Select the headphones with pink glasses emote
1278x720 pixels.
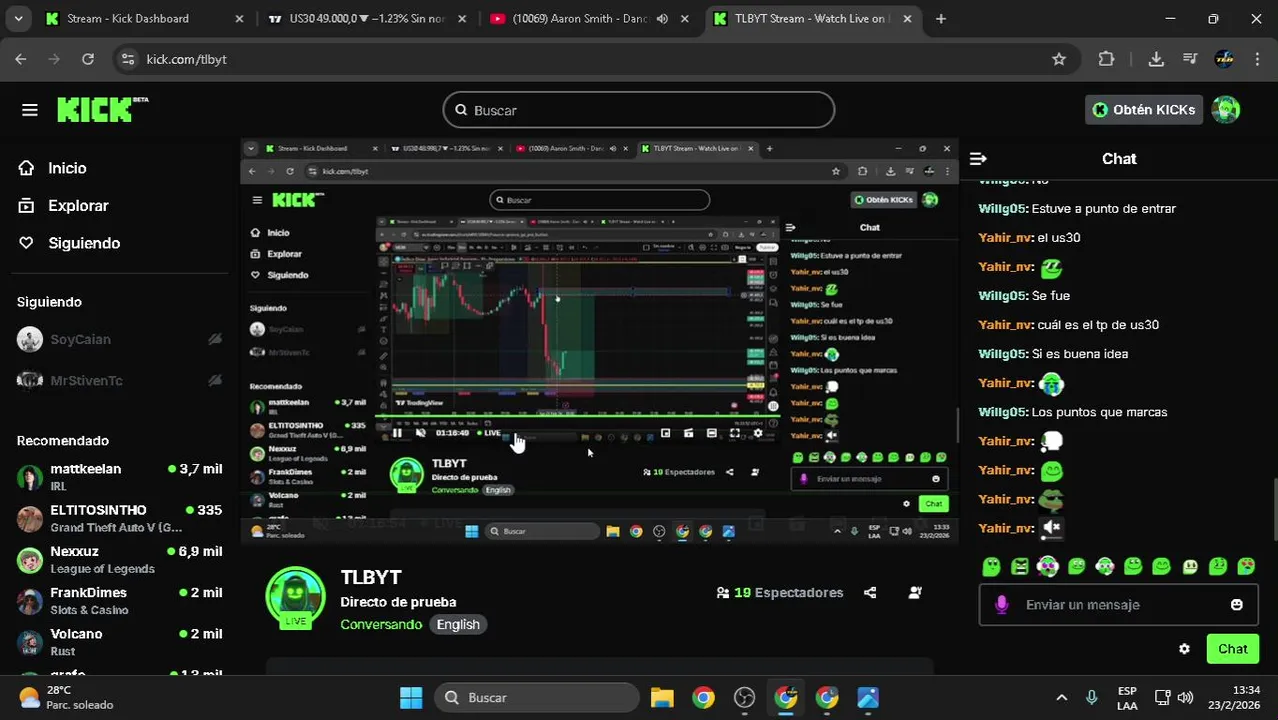(x=1047, y=566)
